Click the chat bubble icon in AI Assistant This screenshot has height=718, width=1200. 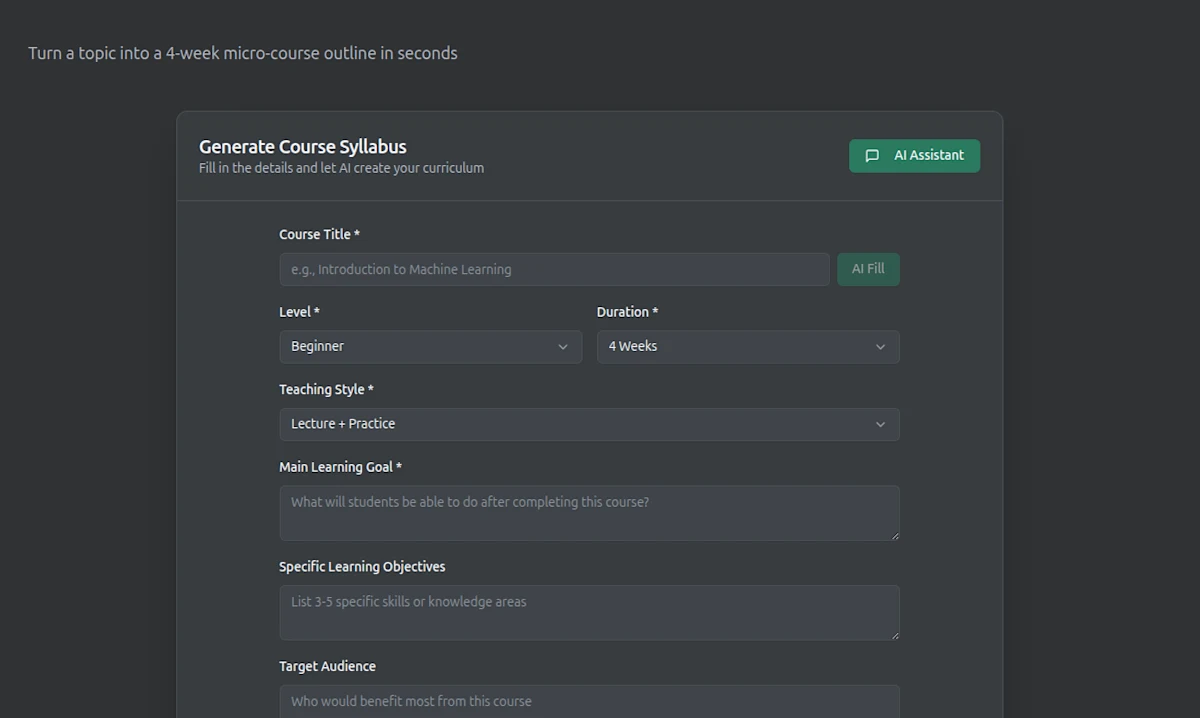point(872,156)
